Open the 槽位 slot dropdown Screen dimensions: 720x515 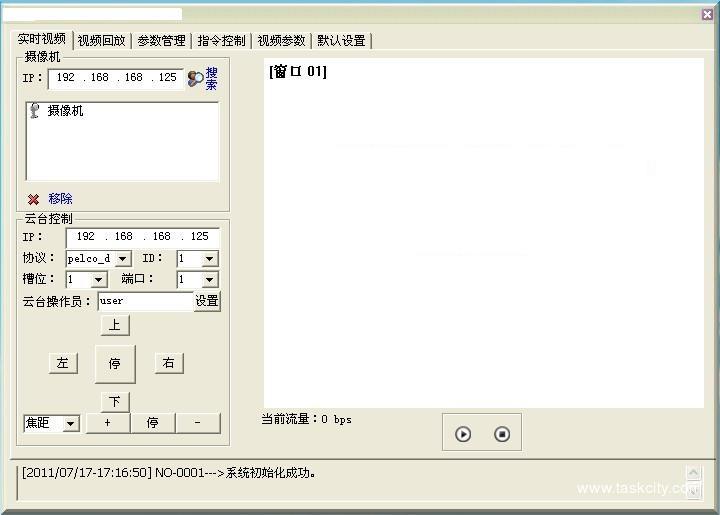point(98,279)
